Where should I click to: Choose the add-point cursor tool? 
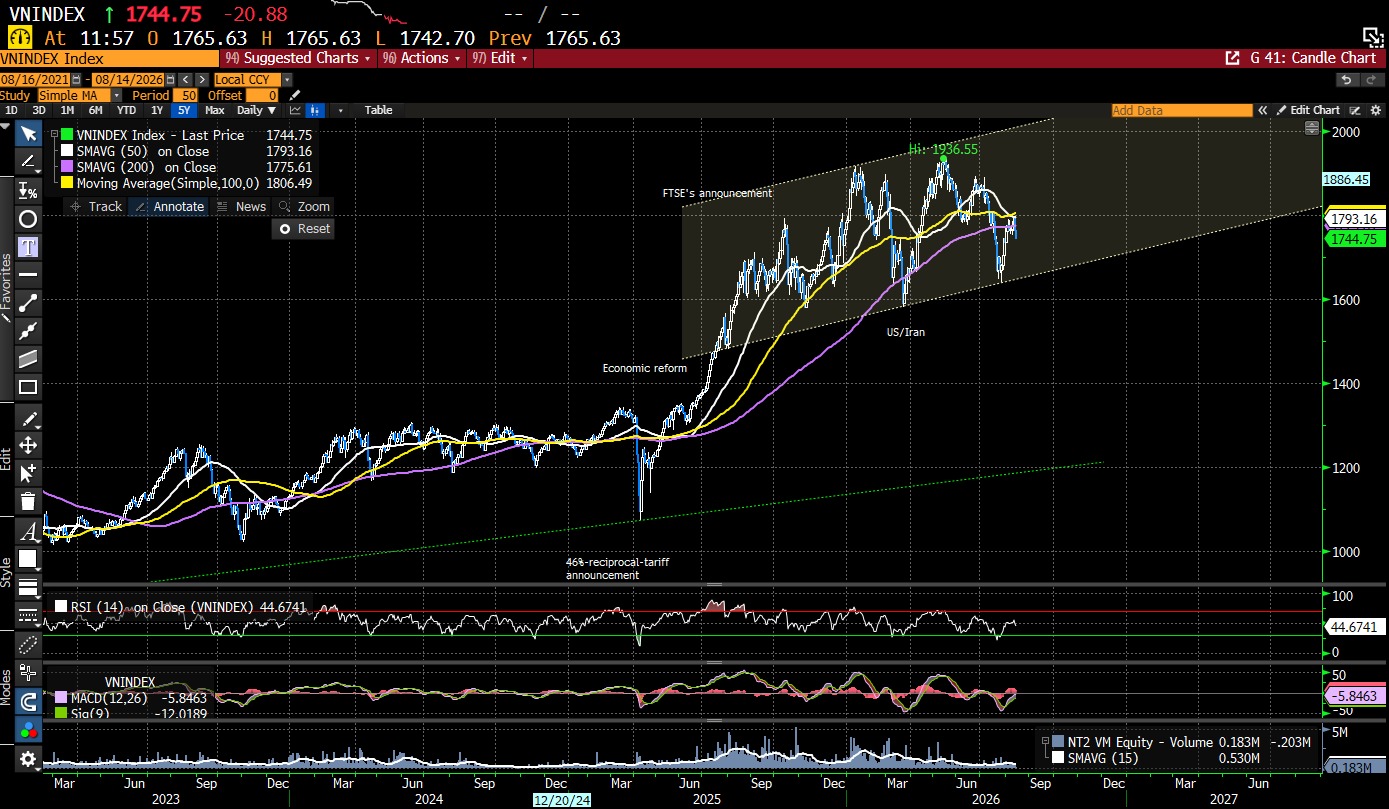28,474
